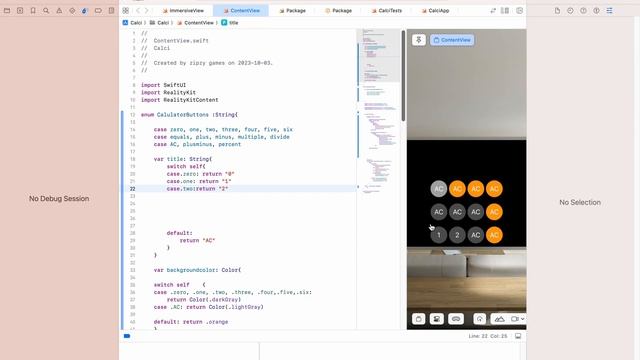Switch to the CalciTests tab
Image resolution: width=640 pixels, height=360 pixels.
(387, 11)
